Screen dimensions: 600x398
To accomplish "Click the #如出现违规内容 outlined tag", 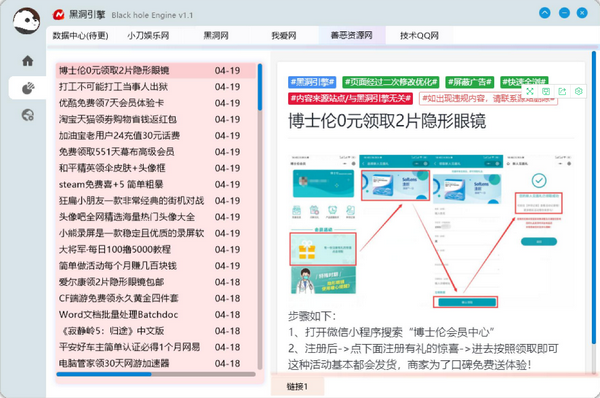I will pos(488,98).
